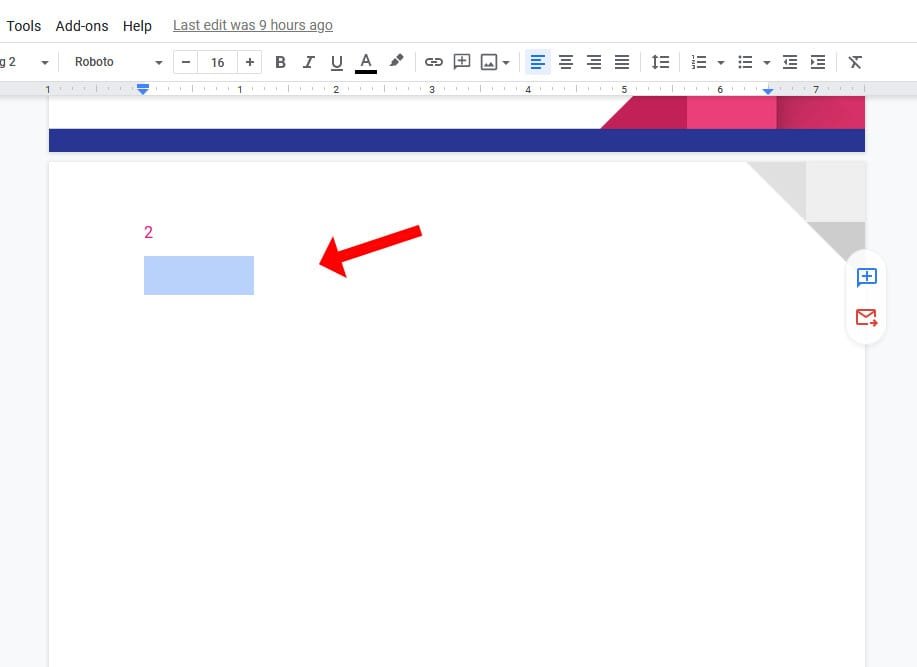Click the suggest edits margin icon
The height and width of the screenshot is (667, 917).
click(866, 317)
